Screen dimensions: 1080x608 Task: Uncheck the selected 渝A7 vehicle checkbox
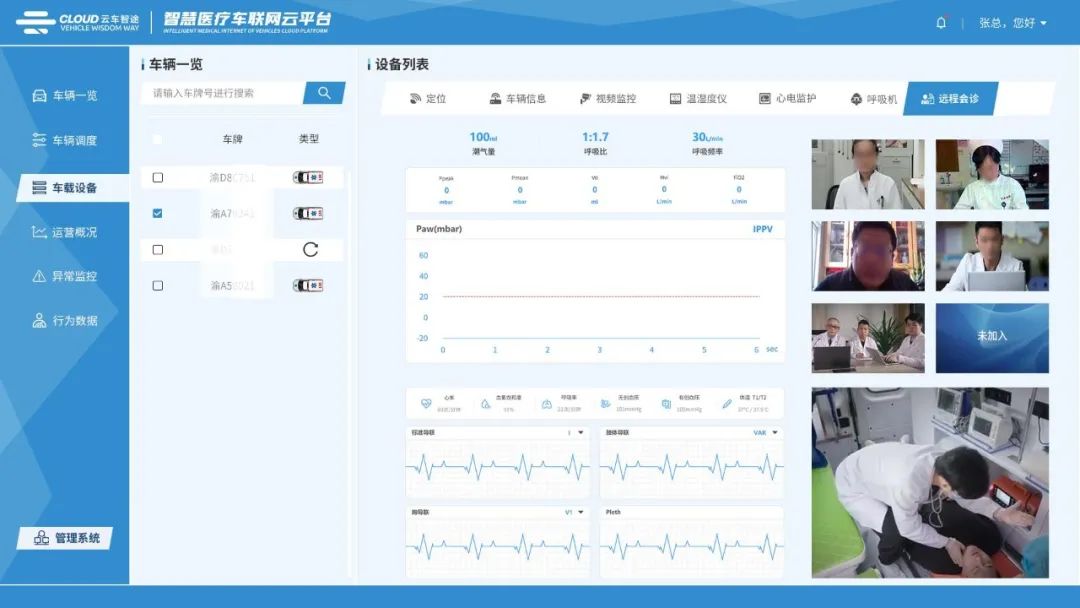click(158, 213)
